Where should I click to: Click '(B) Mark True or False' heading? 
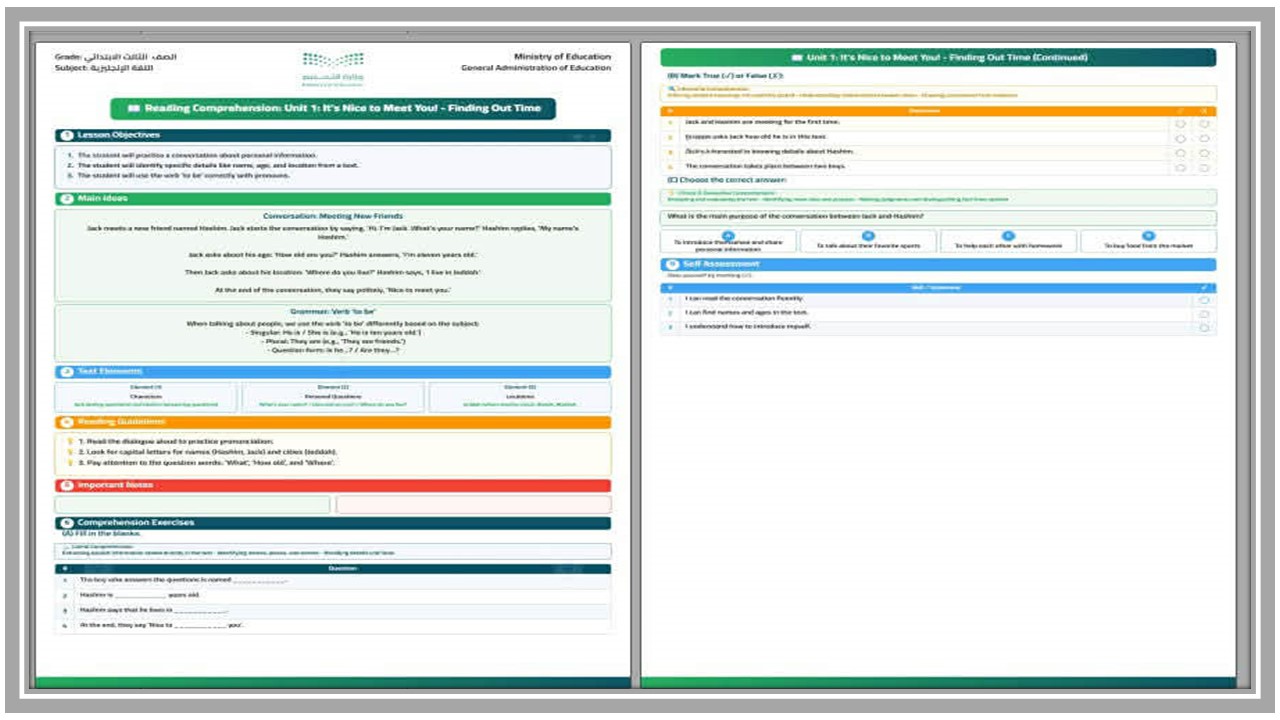(725, 76)
